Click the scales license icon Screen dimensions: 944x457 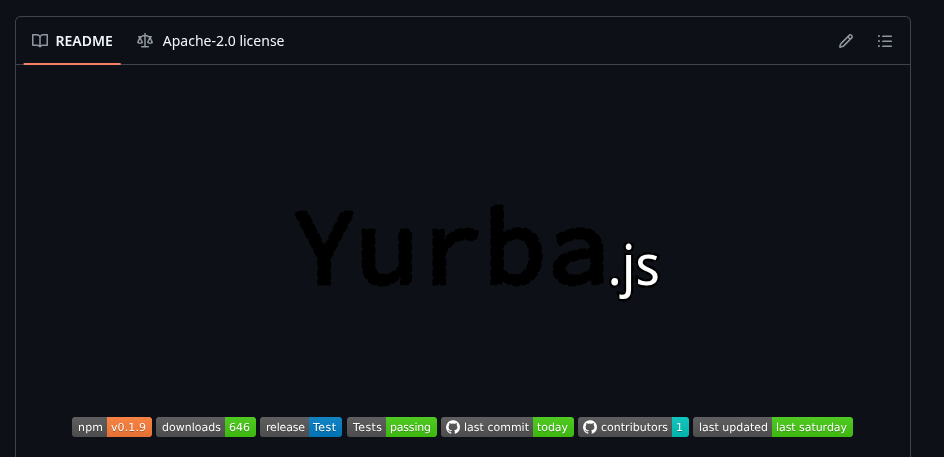(144, 41)
